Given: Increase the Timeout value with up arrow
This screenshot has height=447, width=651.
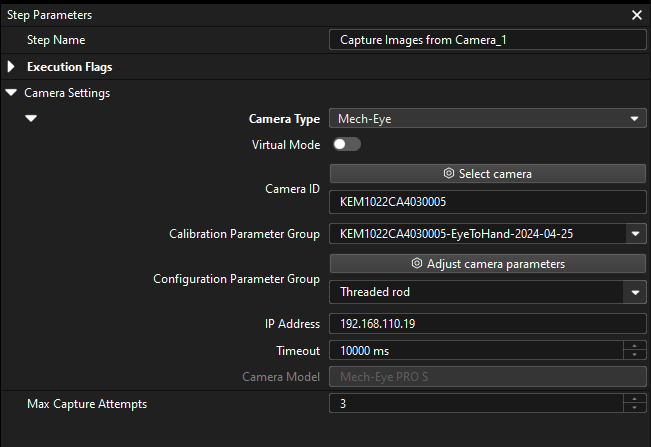Looking at the screenshot, I should click(x=634, y=346).
